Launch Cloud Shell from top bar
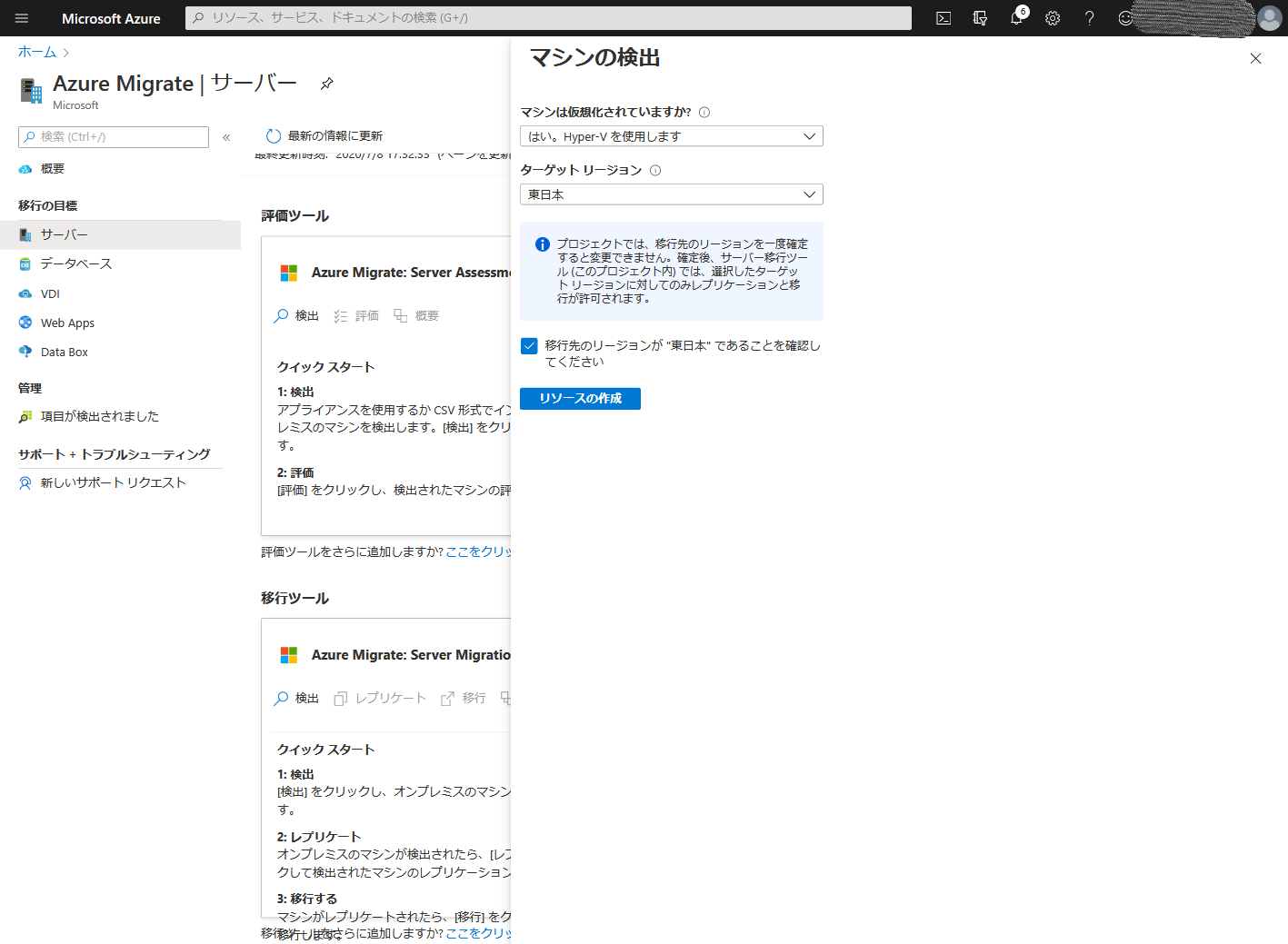Viewport: 1288px width, 944px height. pyautogui.click(x=944, y=18)
